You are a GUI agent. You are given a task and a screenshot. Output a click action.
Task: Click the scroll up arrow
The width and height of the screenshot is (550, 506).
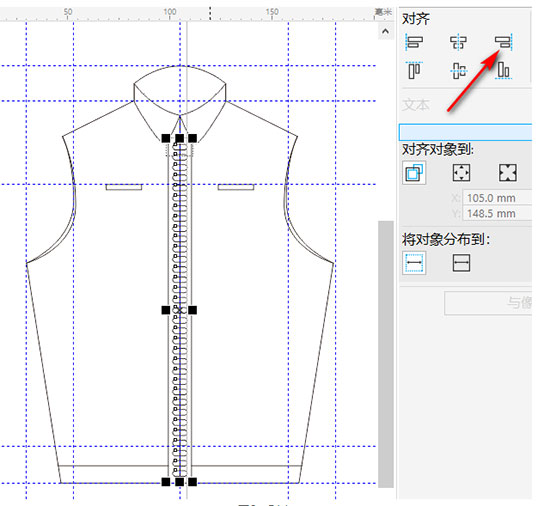(x=385, y=32)
